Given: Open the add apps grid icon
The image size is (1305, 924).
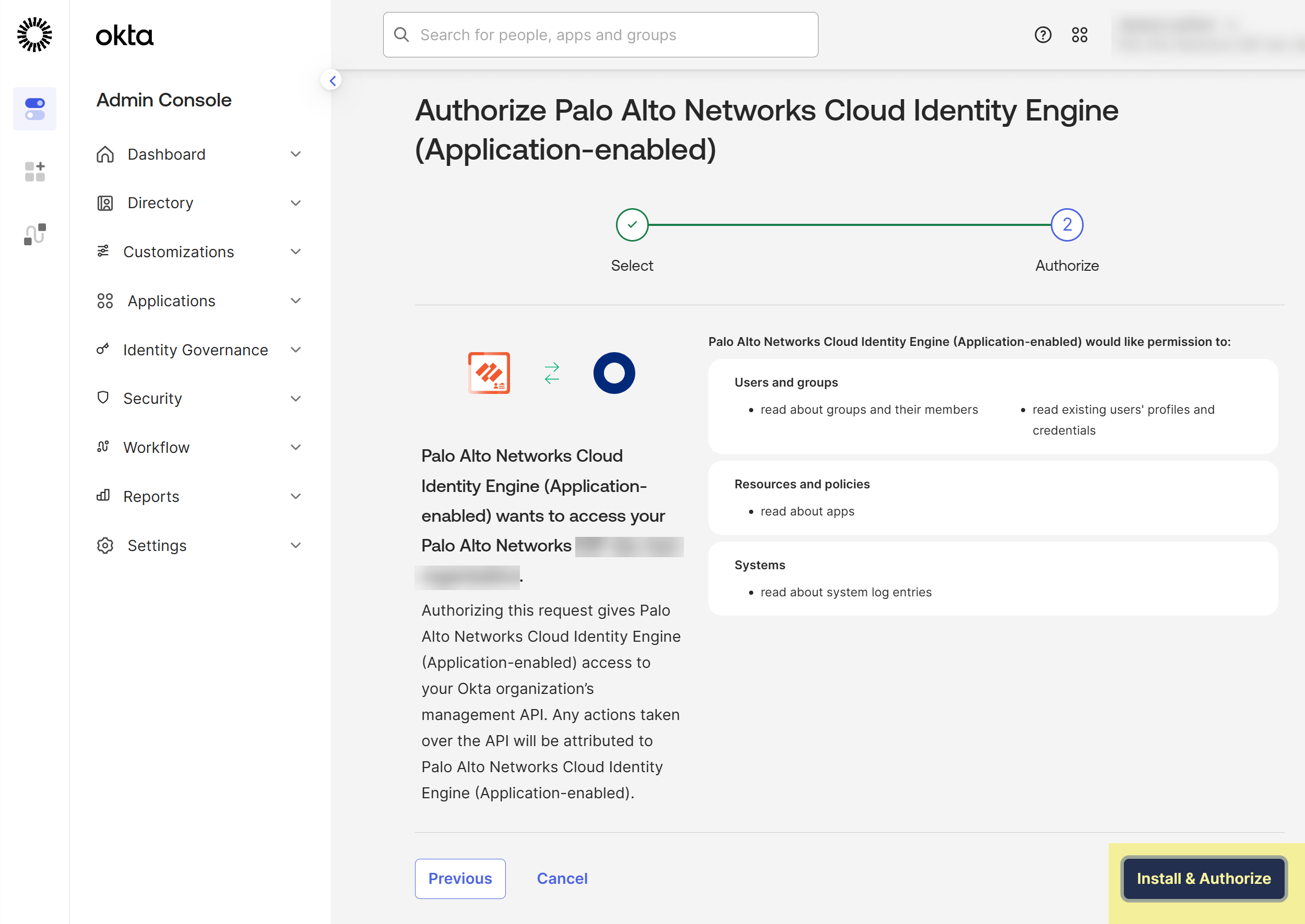Looking at the screenshot, I should (x=35, y=171).
